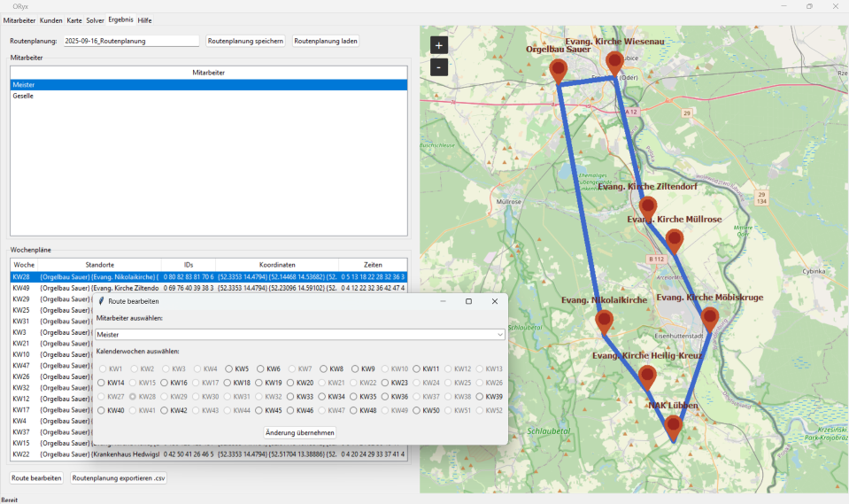Select calendar week KW39 radio button
Viewport: 849px width, 504px height.
click(x=480, y=397)
